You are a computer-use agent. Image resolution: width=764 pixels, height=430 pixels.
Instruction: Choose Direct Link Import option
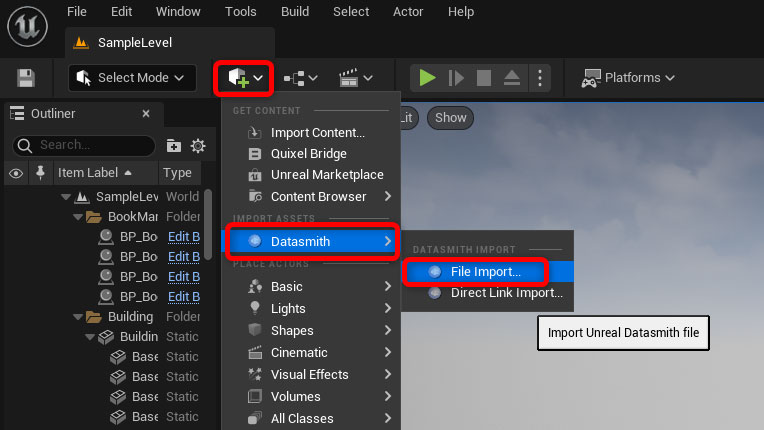coord(487,293)
